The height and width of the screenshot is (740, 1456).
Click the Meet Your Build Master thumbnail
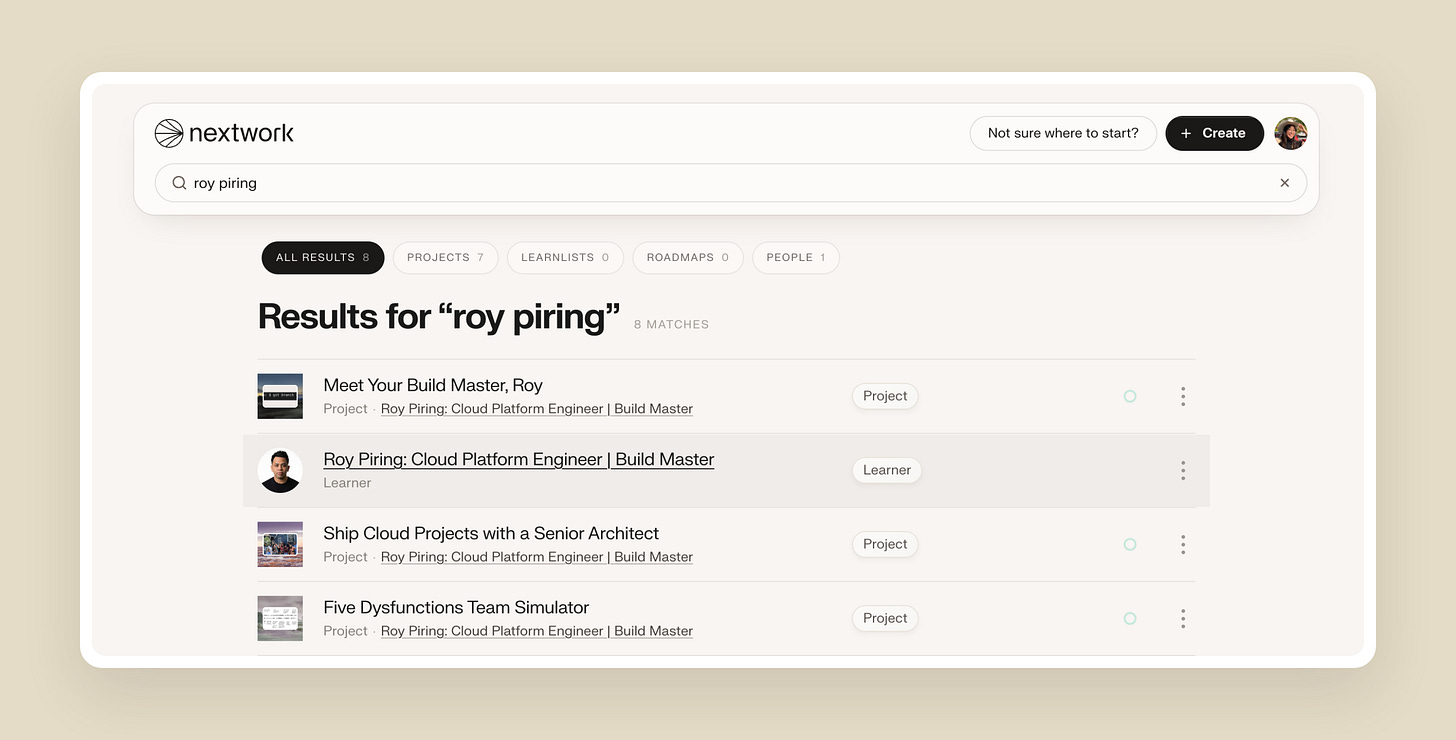[x=280, y=396]
